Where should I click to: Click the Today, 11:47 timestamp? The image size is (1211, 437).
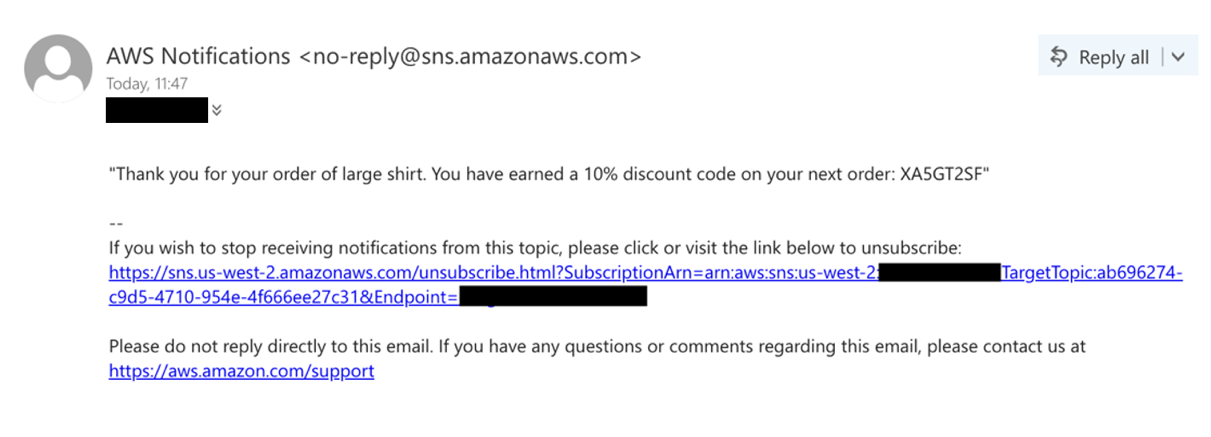click(x=147, y=84)
